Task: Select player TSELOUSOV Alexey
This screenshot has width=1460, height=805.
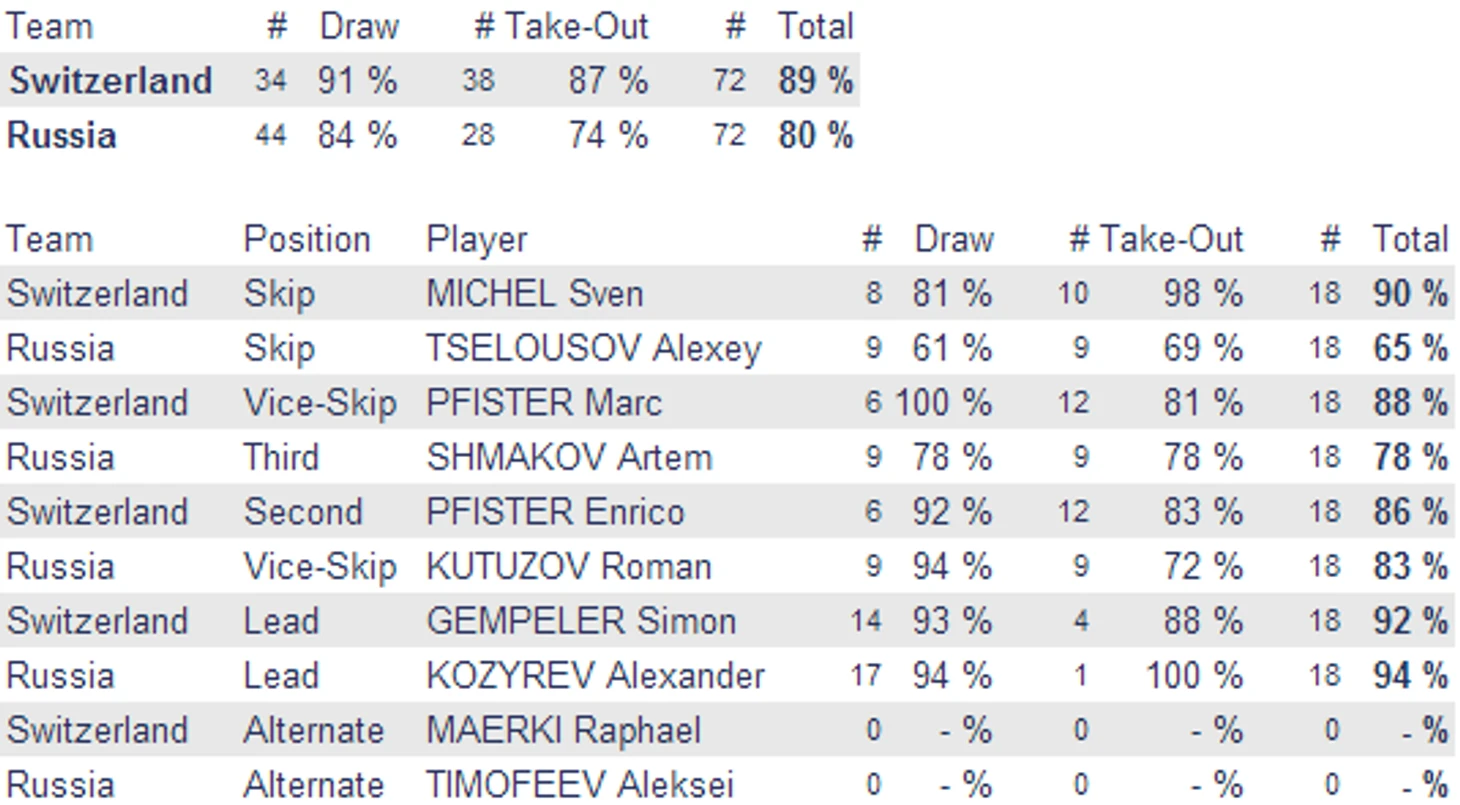Action: coord(594,348)
